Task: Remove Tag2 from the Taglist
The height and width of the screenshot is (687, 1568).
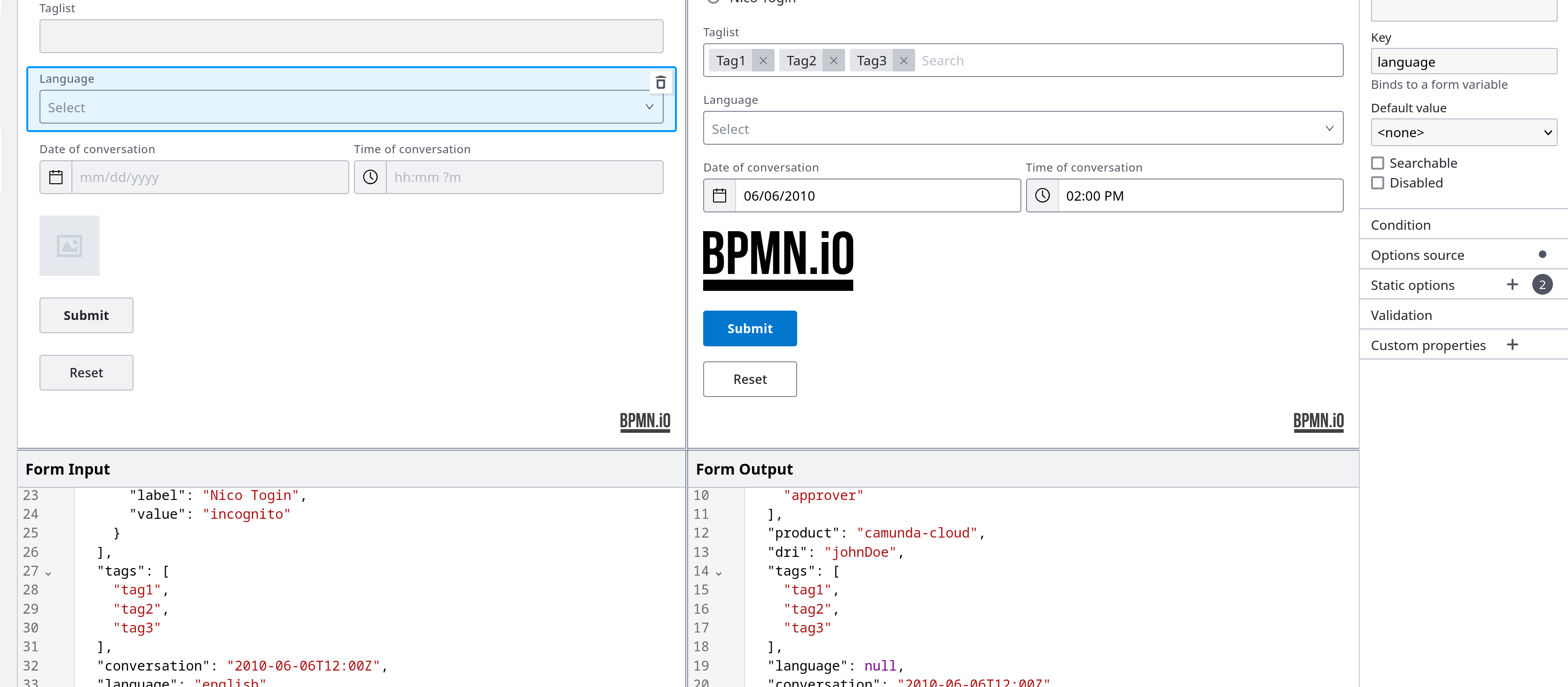Action: coord(834,60)
